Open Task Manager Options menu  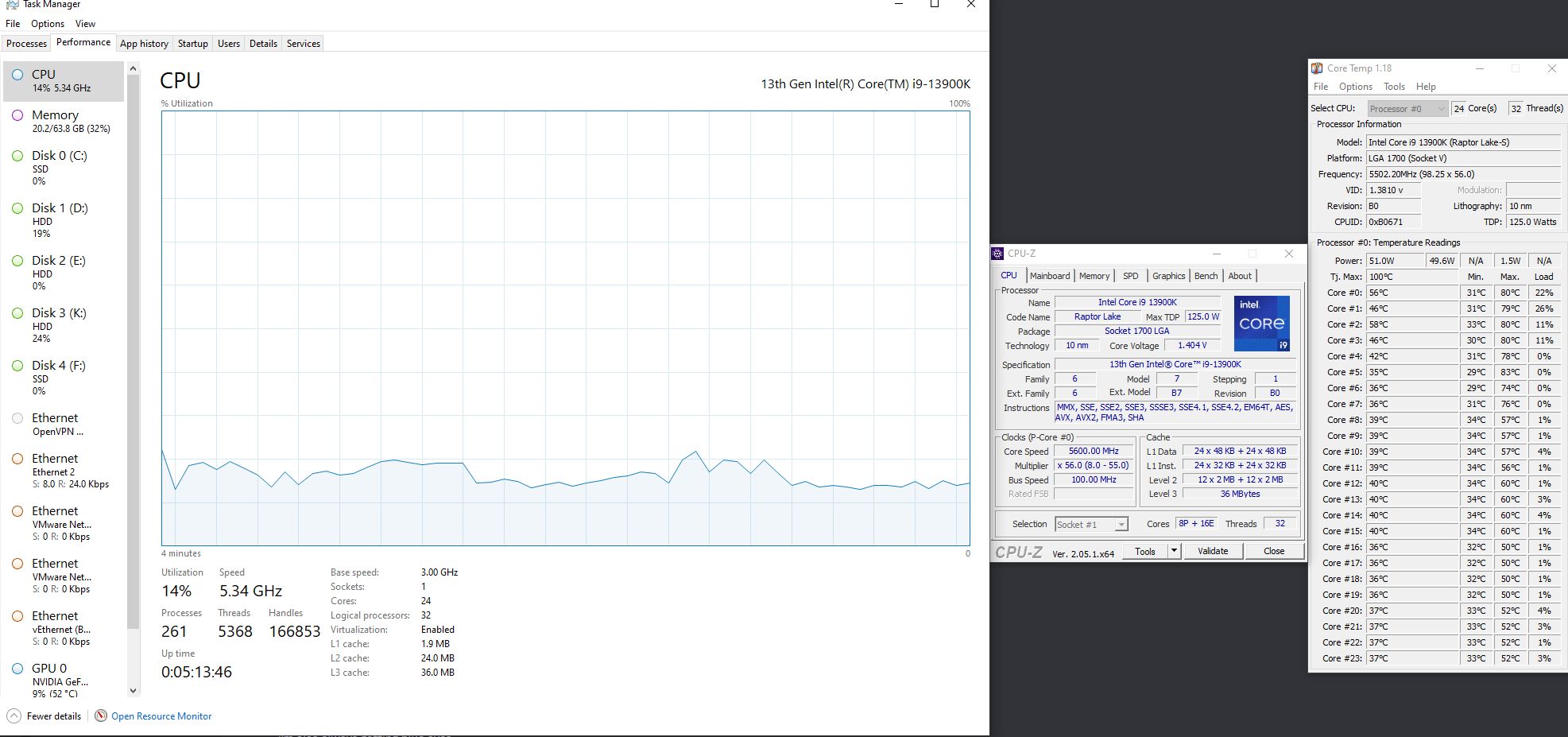pos(48,24)
